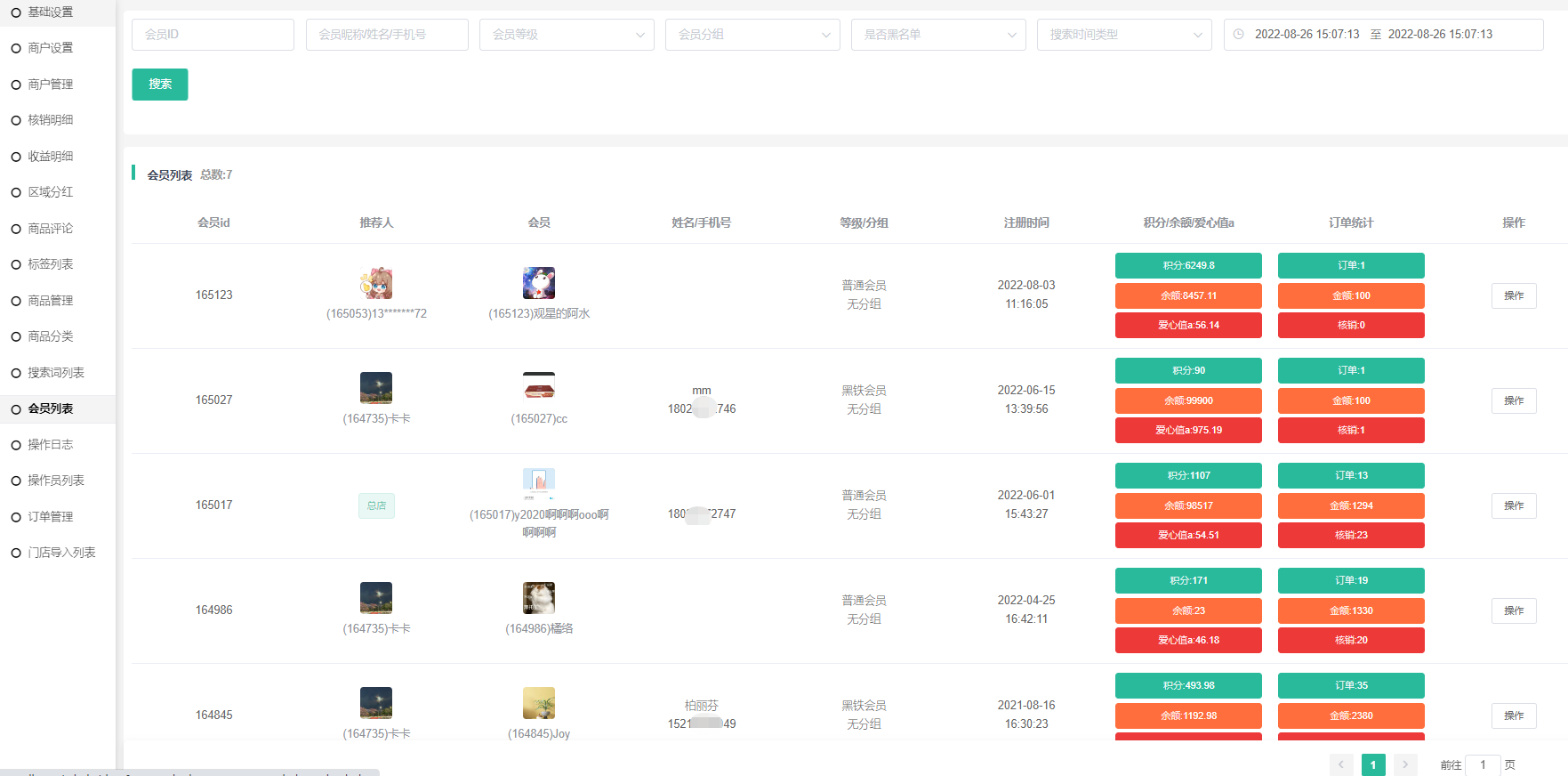Open the 会员等级 dropdown
The image size is (1568, 776).
click(x=567, y=35)
